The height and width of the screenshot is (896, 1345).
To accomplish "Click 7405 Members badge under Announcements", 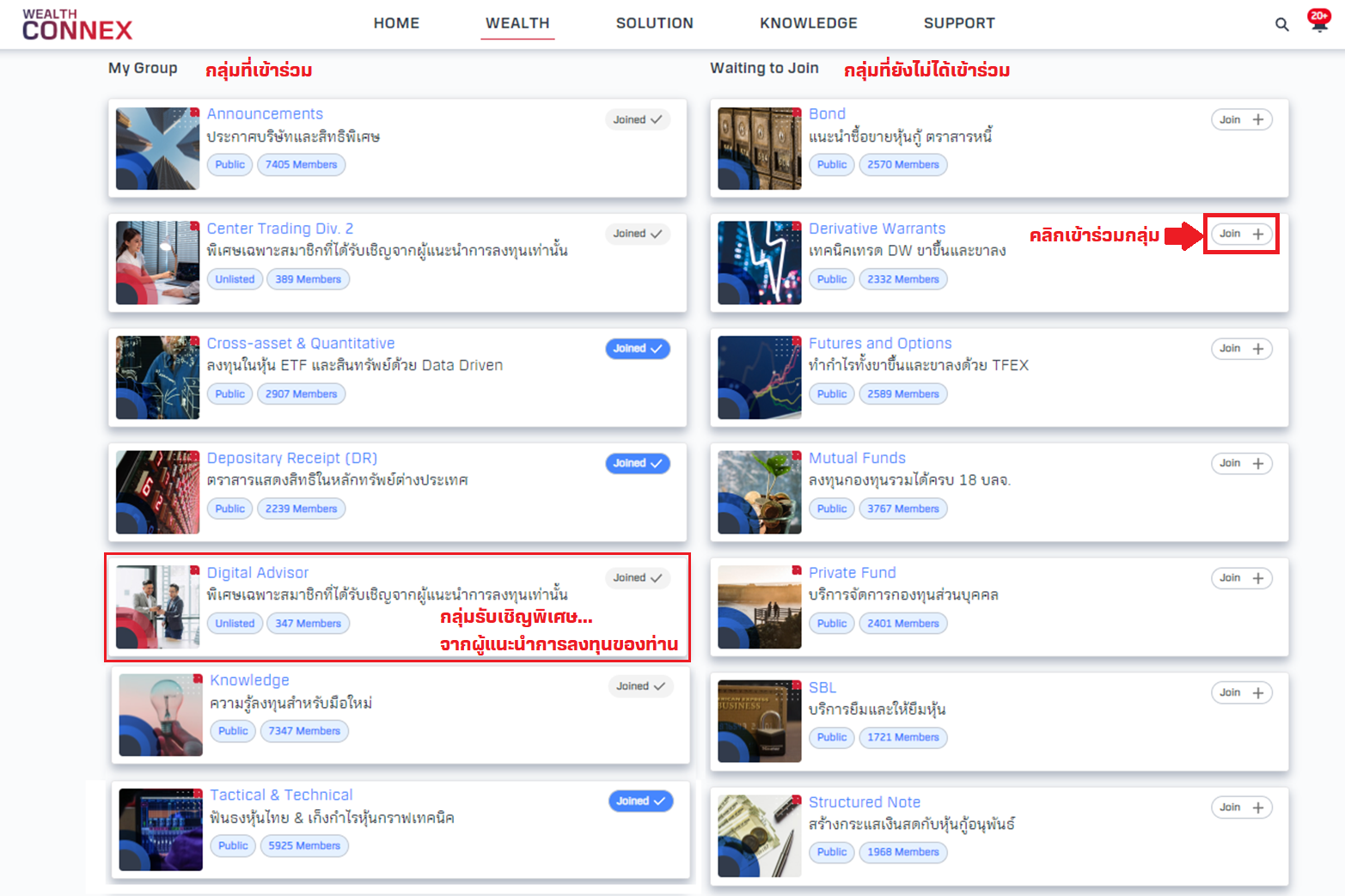I will (301, 165).
